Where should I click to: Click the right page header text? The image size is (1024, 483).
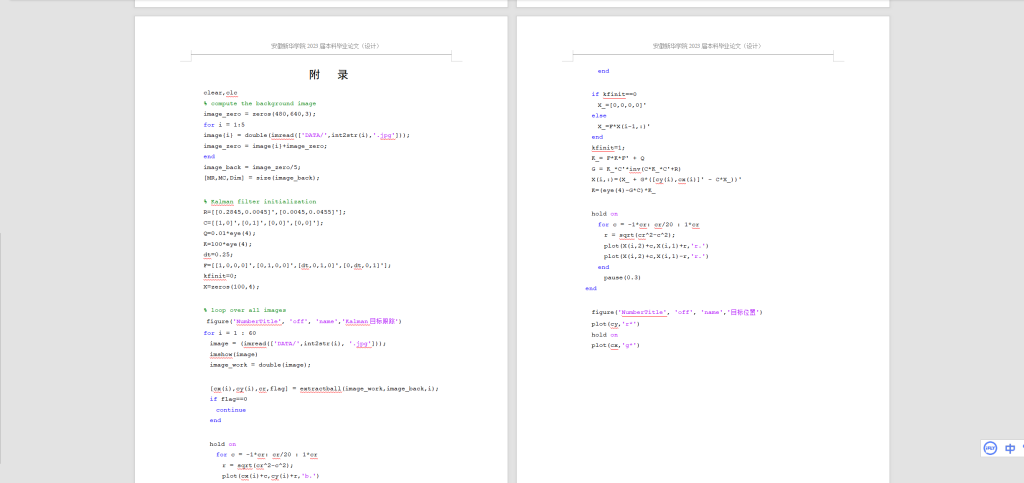(706, 46)
